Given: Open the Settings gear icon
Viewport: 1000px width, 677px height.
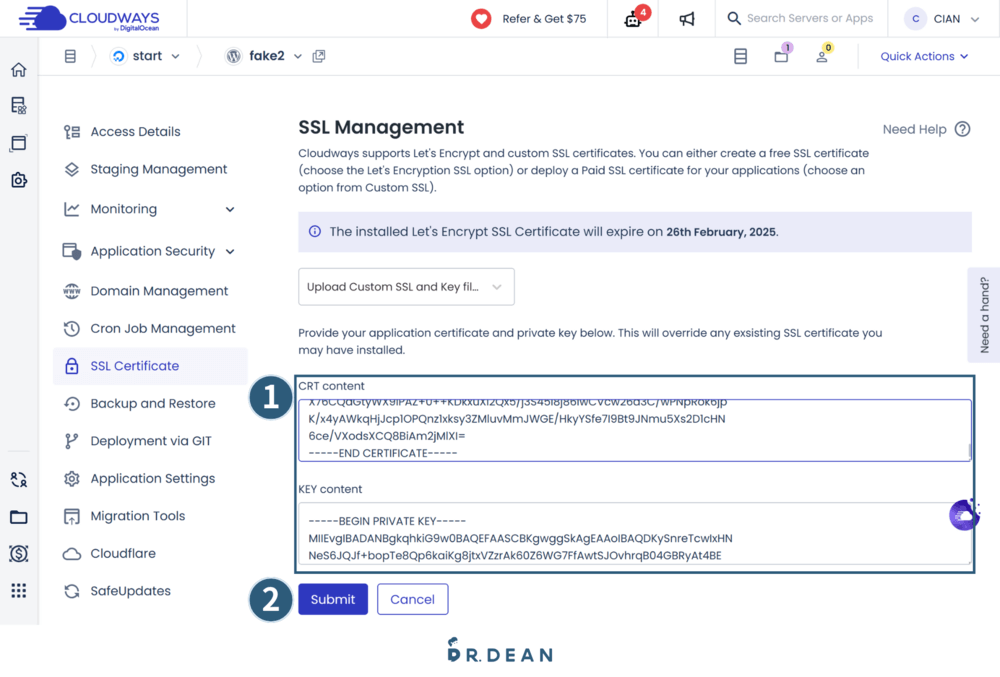Looking at the screenshot, I should 18,179.
